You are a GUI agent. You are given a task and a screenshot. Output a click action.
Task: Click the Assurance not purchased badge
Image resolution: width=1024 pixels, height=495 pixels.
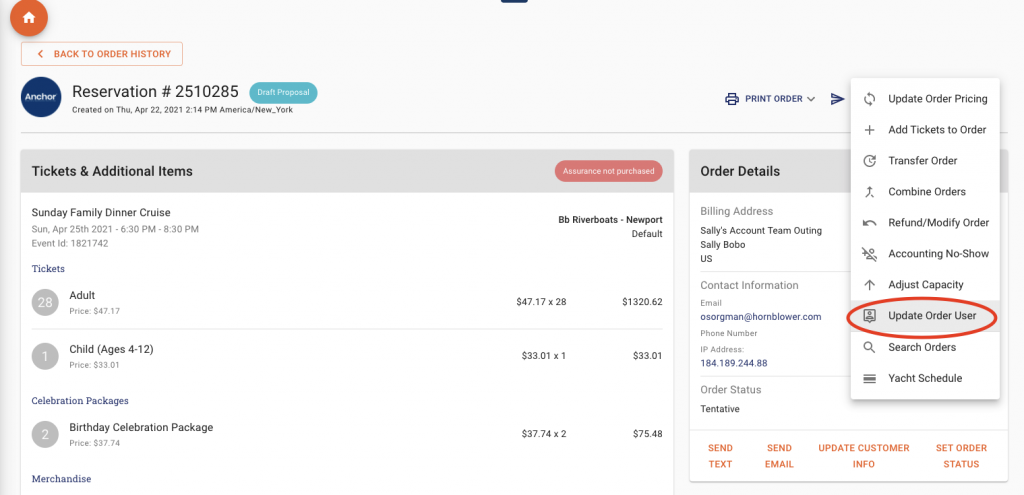click(x=609, y=171)
